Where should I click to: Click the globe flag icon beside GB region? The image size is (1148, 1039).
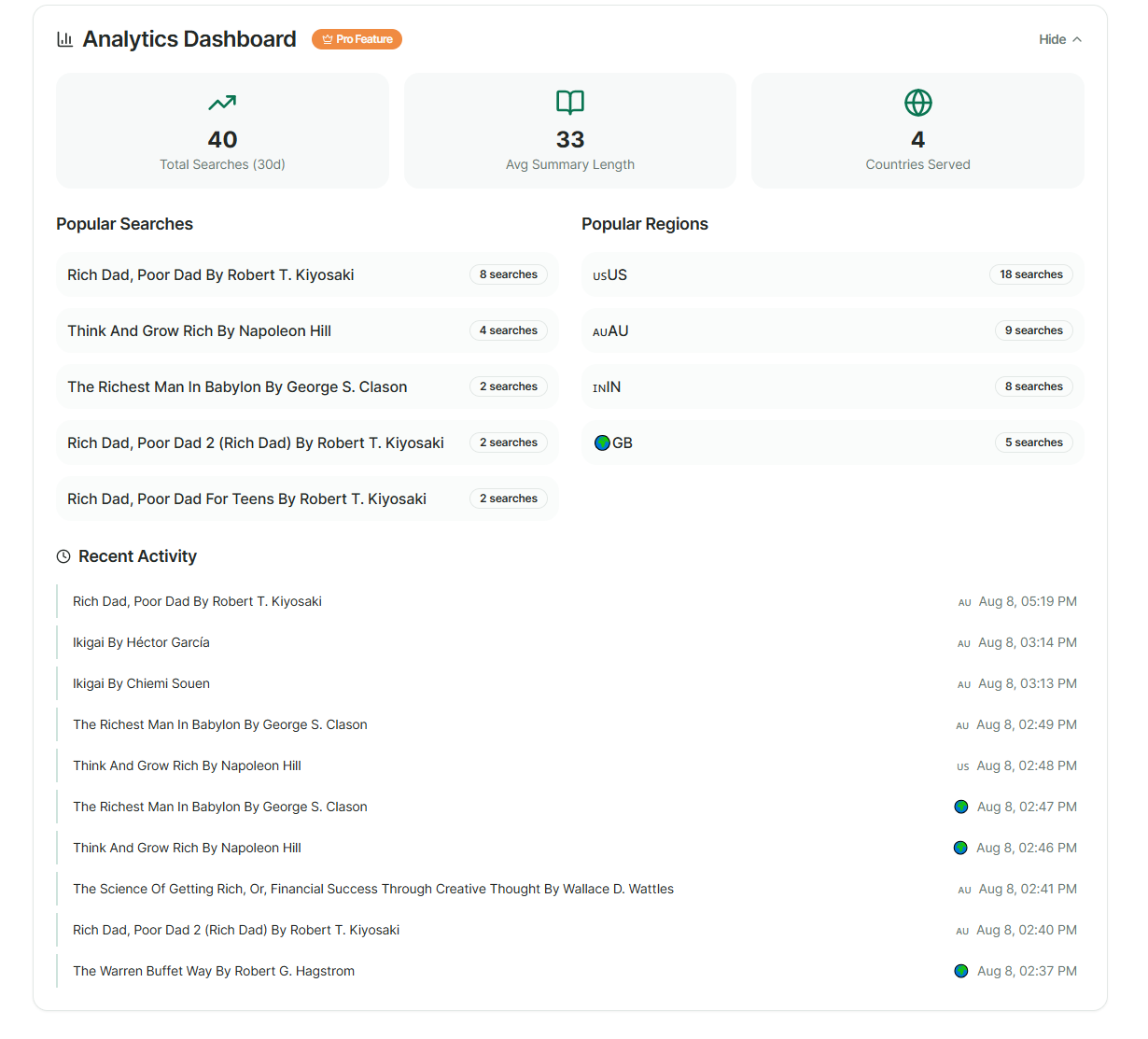[602, 442]
